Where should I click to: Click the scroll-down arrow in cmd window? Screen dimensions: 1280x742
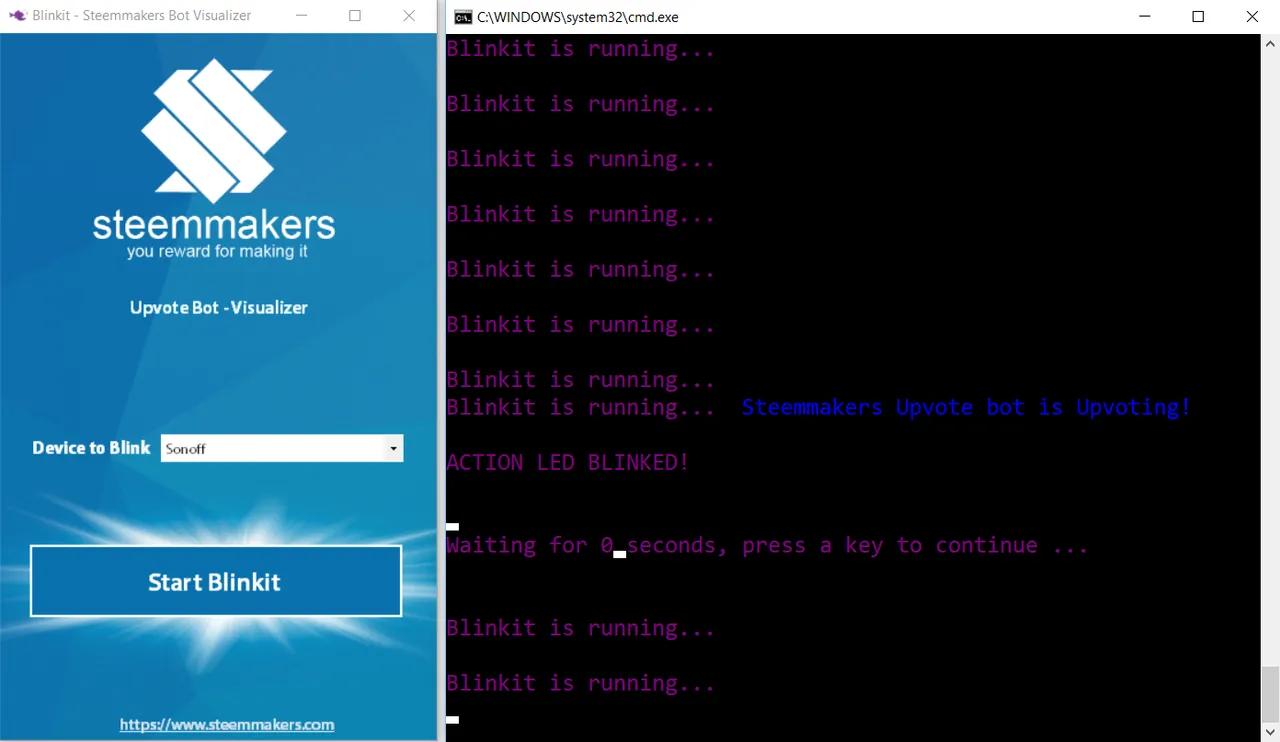click(1270, 732)
